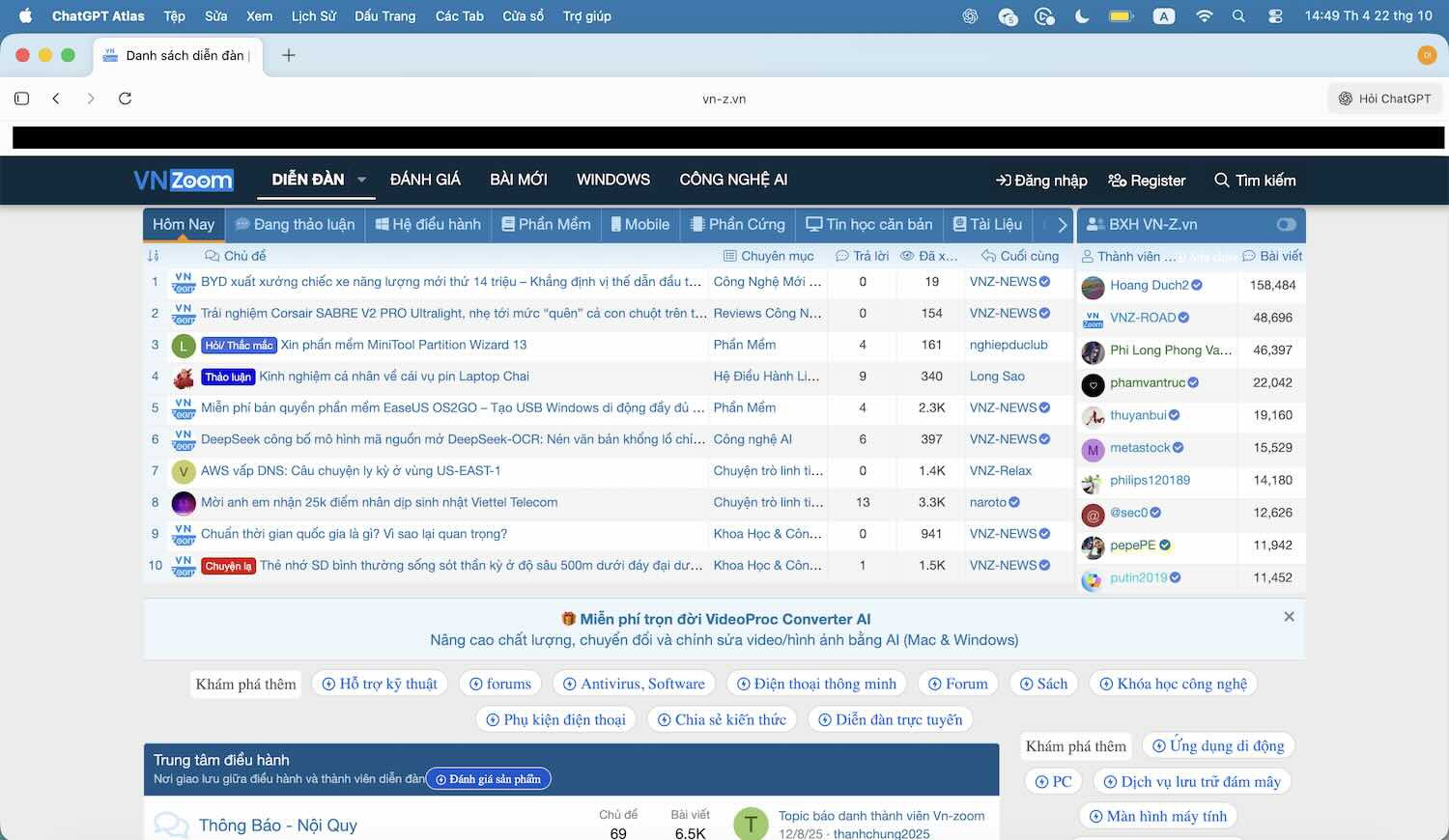Click the sort order icon above topic list
This screenshot has width=1449, height=840.
coord(153,256)
